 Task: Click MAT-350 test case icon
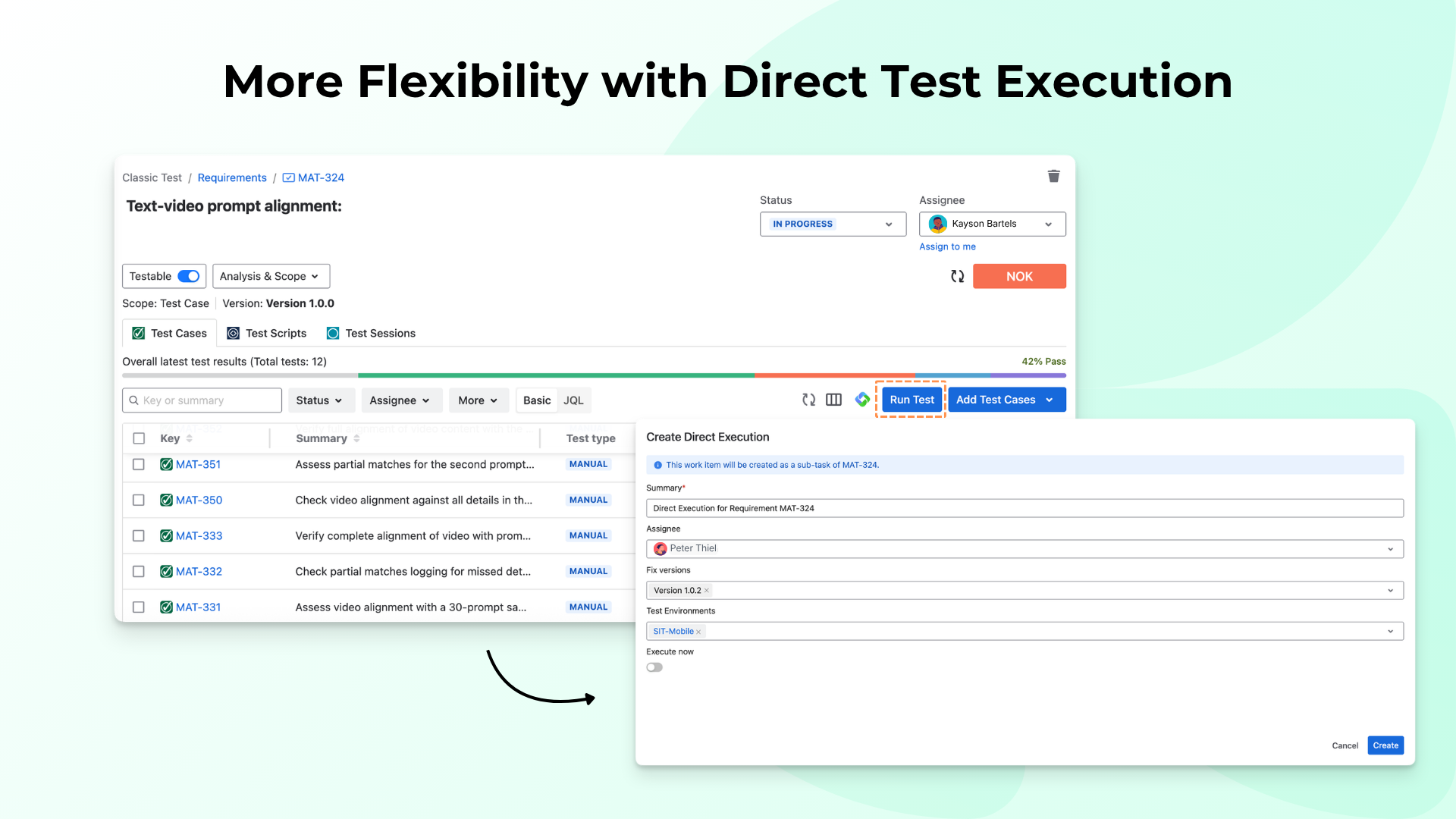166,500
